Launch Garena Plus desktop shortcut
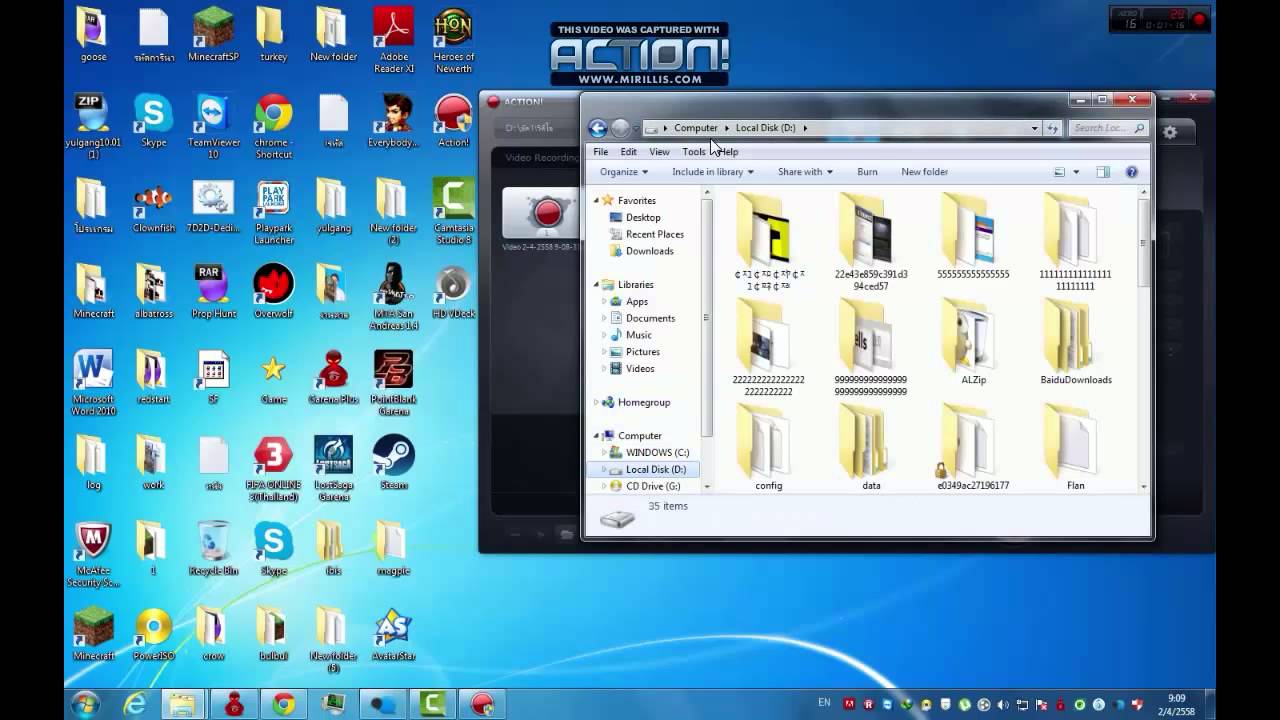 coord(333,377)
